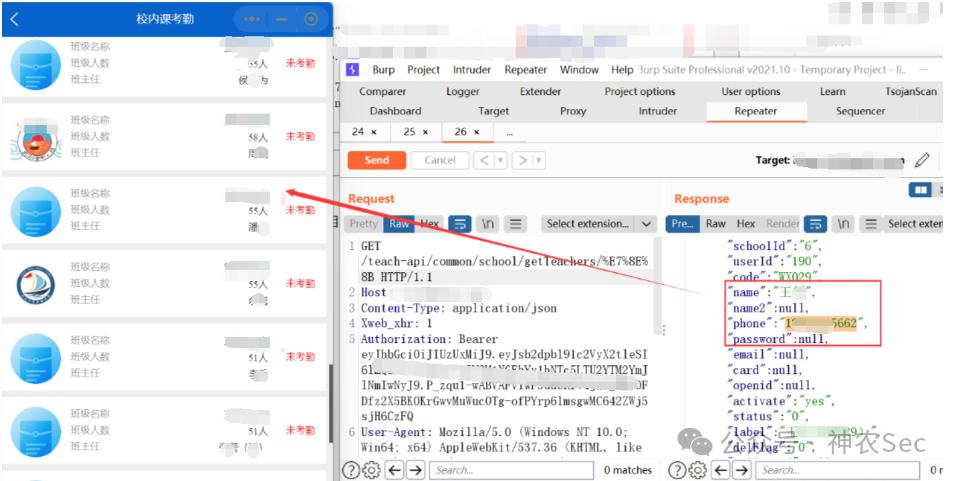
Task: Click the Search field below Request panel
Action: click(512, 470)
